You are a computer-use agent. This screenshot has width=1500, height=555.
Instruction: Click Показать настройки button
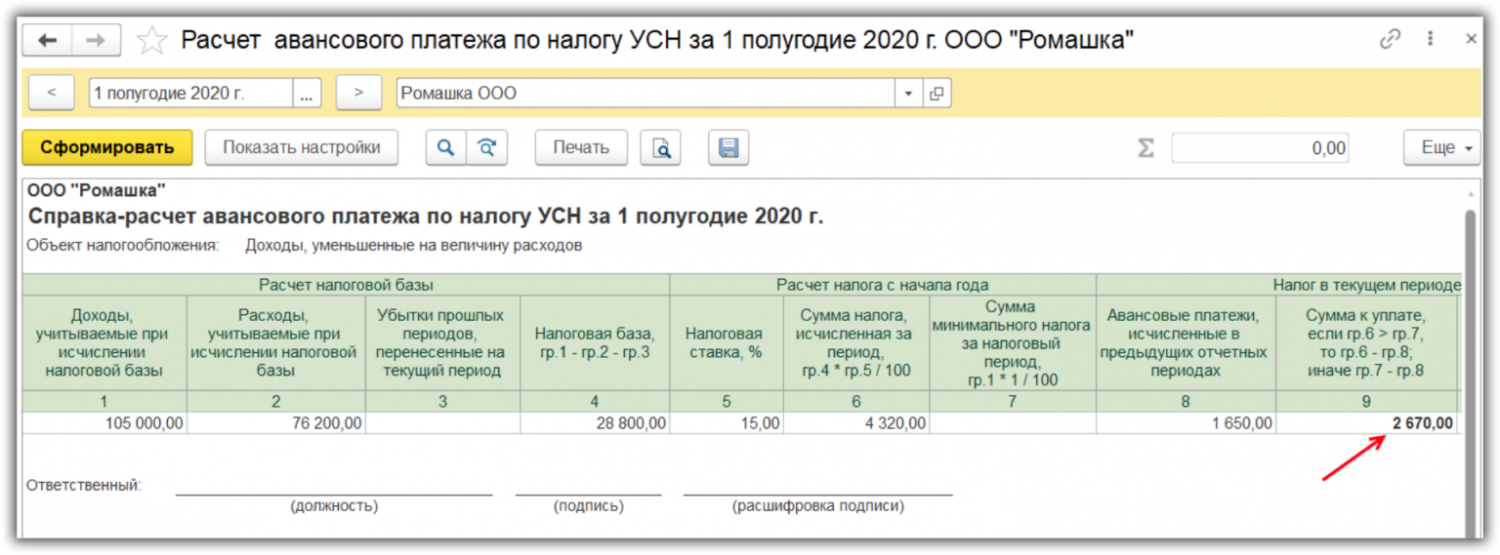tap(301, 147)
